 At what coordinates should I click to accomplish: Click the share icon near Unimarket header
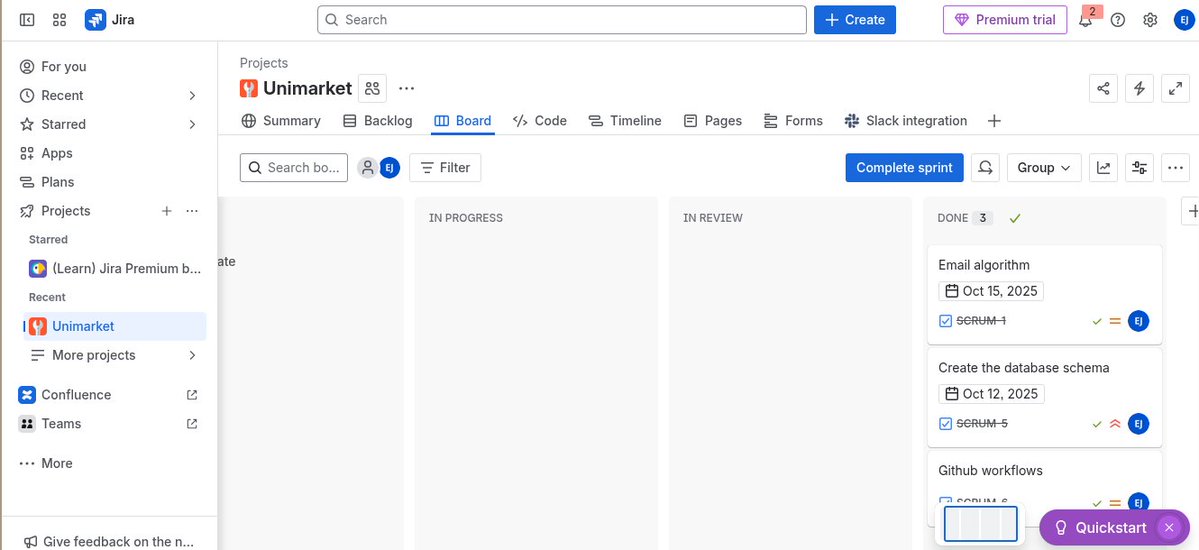pyautogui.click(x=1103, y=88)
